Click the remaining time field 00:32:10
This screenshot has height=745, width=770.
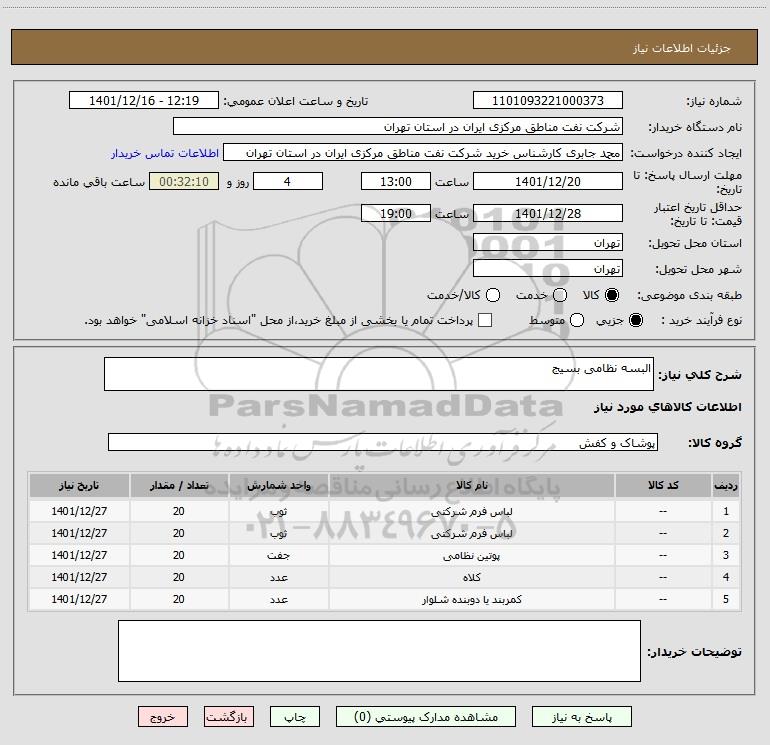click(184, 181)
